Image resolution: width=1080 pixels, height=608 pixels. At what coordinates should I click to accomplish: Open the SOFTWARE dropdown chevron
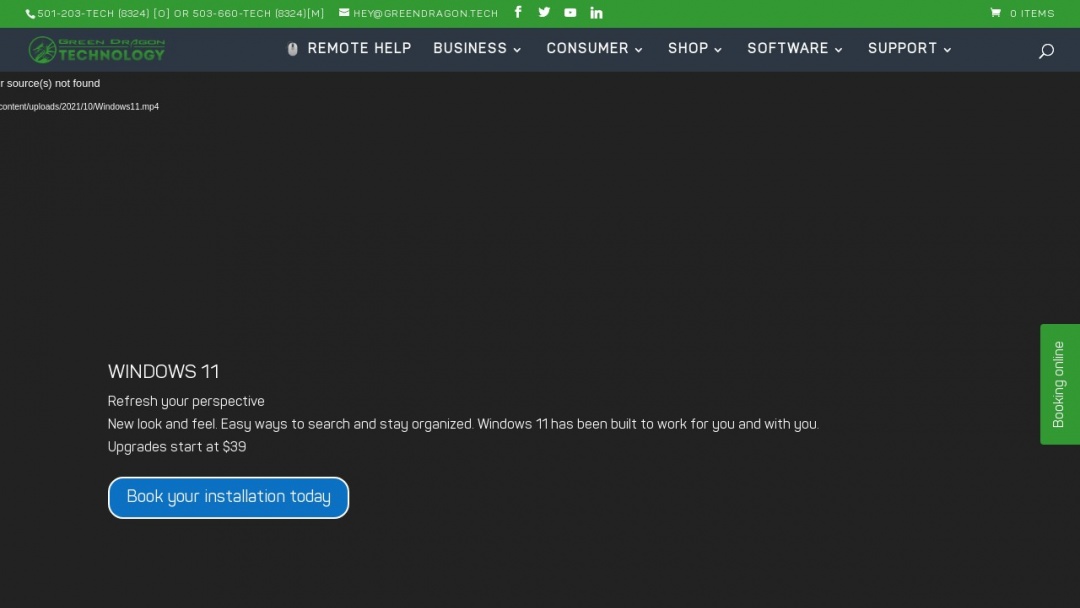(837, 50)
